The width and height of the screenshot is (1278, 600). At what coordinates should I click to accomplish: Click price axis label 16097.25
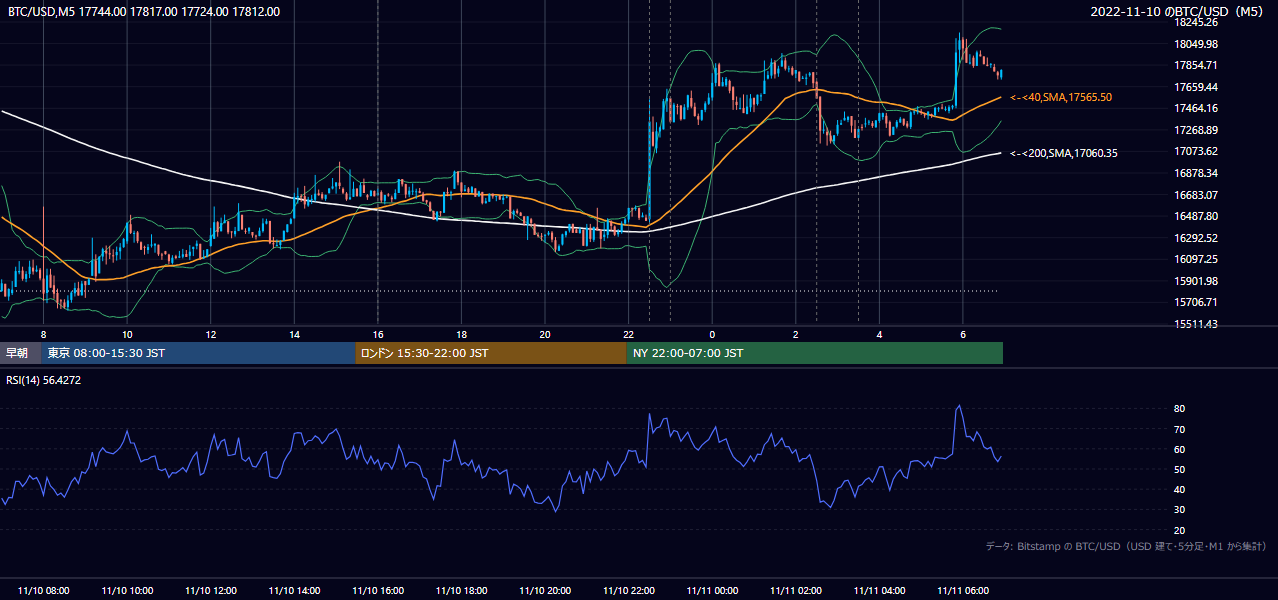pos(1197,259)
